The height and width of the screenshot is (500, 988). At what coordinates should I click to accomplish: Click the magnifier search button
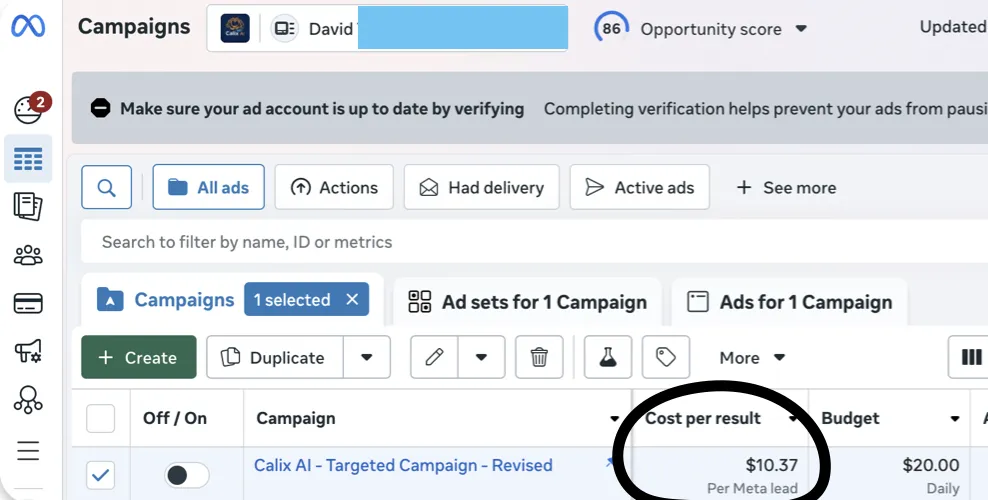[x=106, y=187]
